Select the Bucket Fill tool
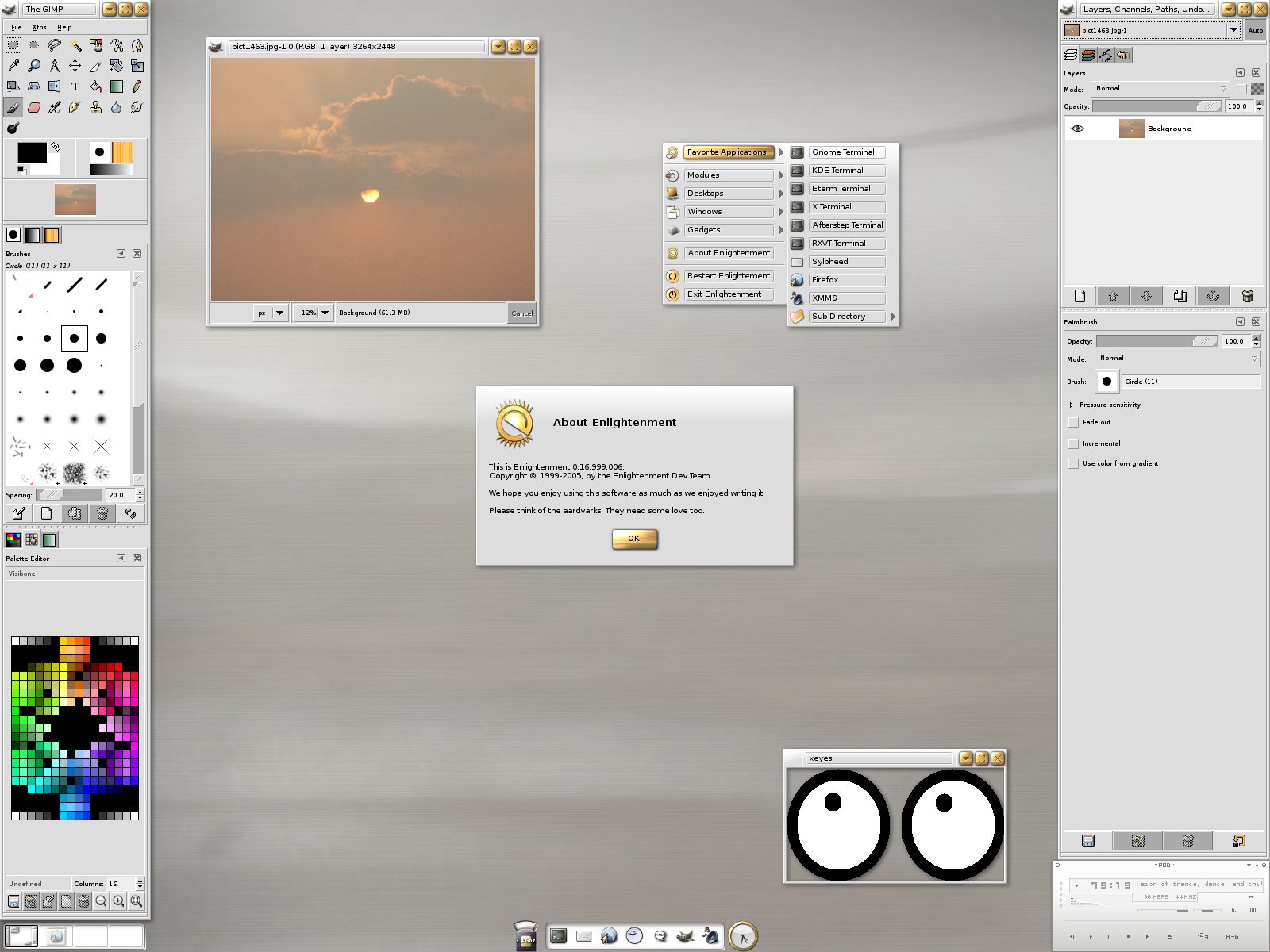This screenshot has width=1270, height=952. click(95, 86)
